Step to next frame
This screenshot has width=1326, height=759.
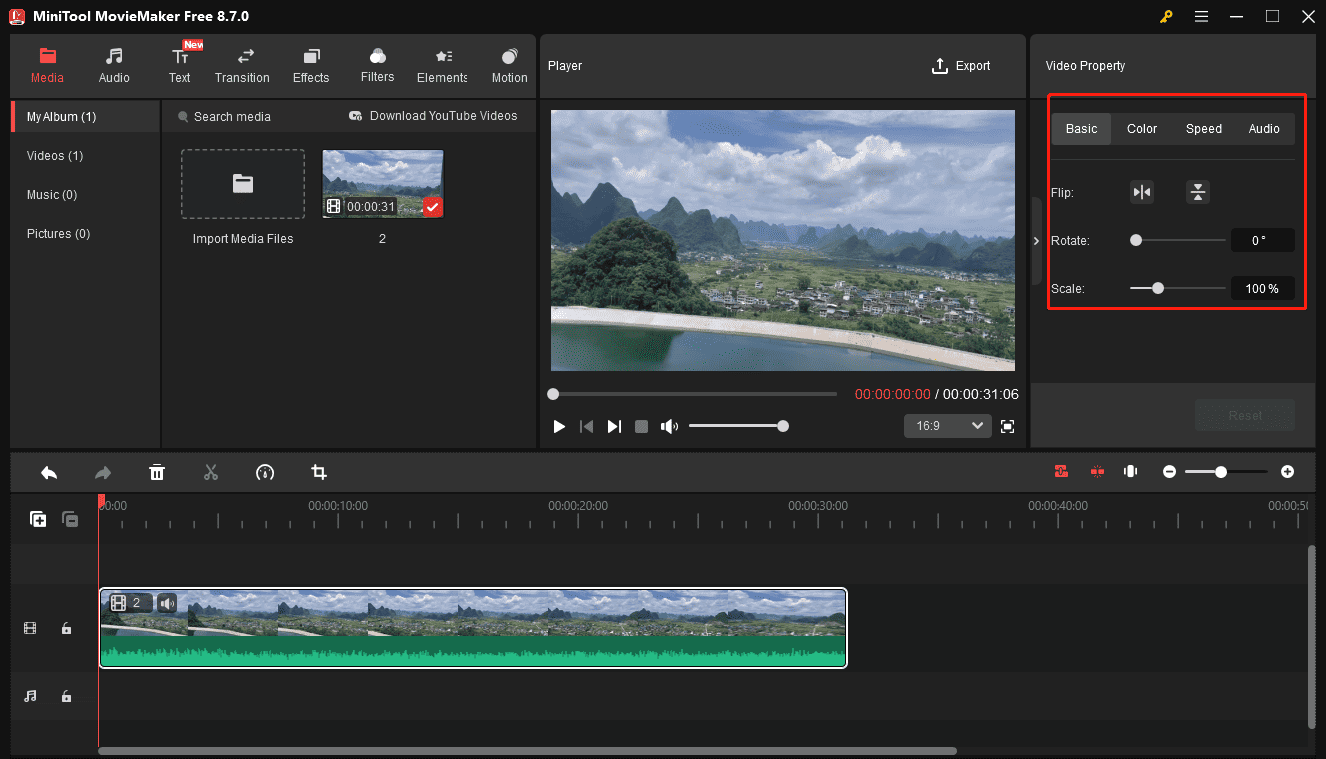pos(614,427)
